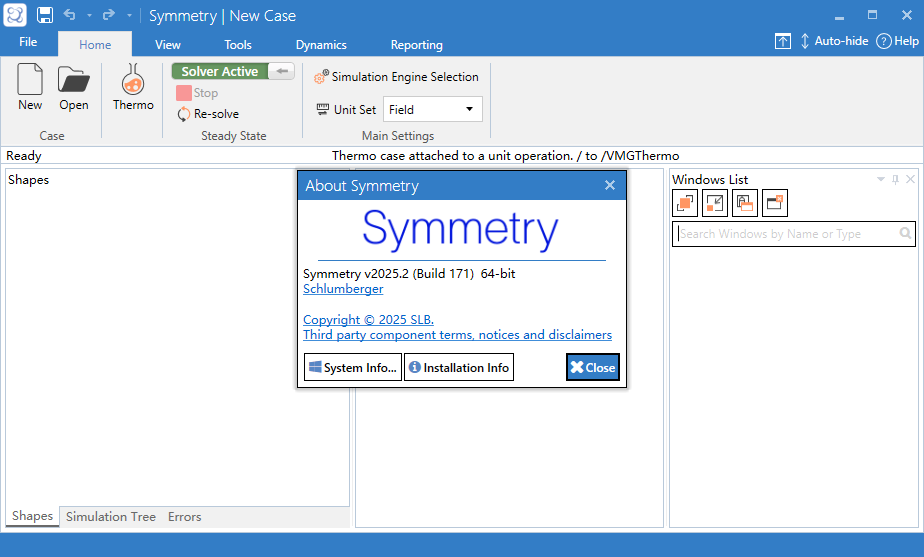Viewport: 924px width, 557px height.
Task: Click the Ready status text
Action: coord(24,156)
